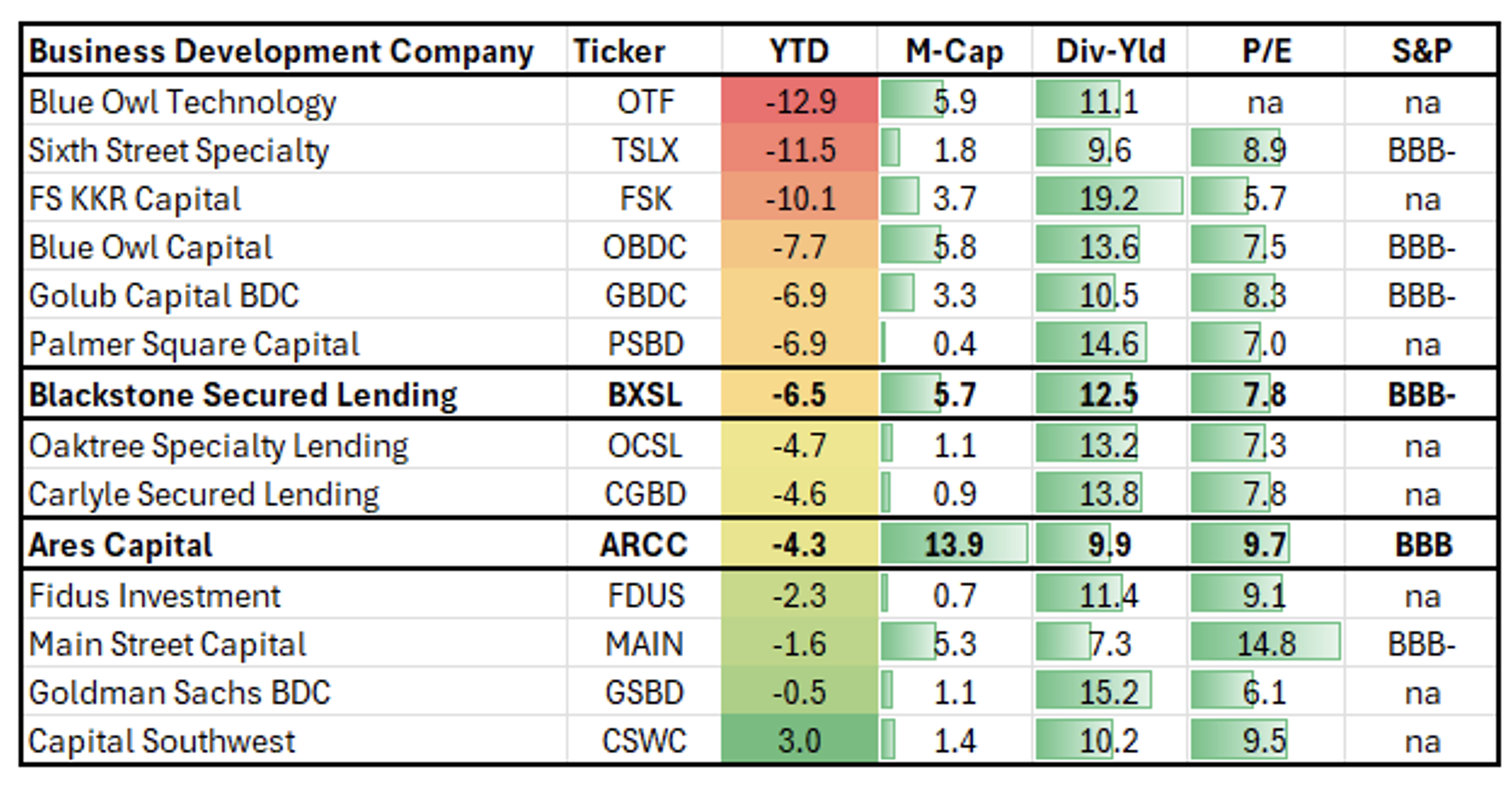Click the BBB rating for Ares Capital
Screen dimensions: 1512x792
[x=1423, y=545]
